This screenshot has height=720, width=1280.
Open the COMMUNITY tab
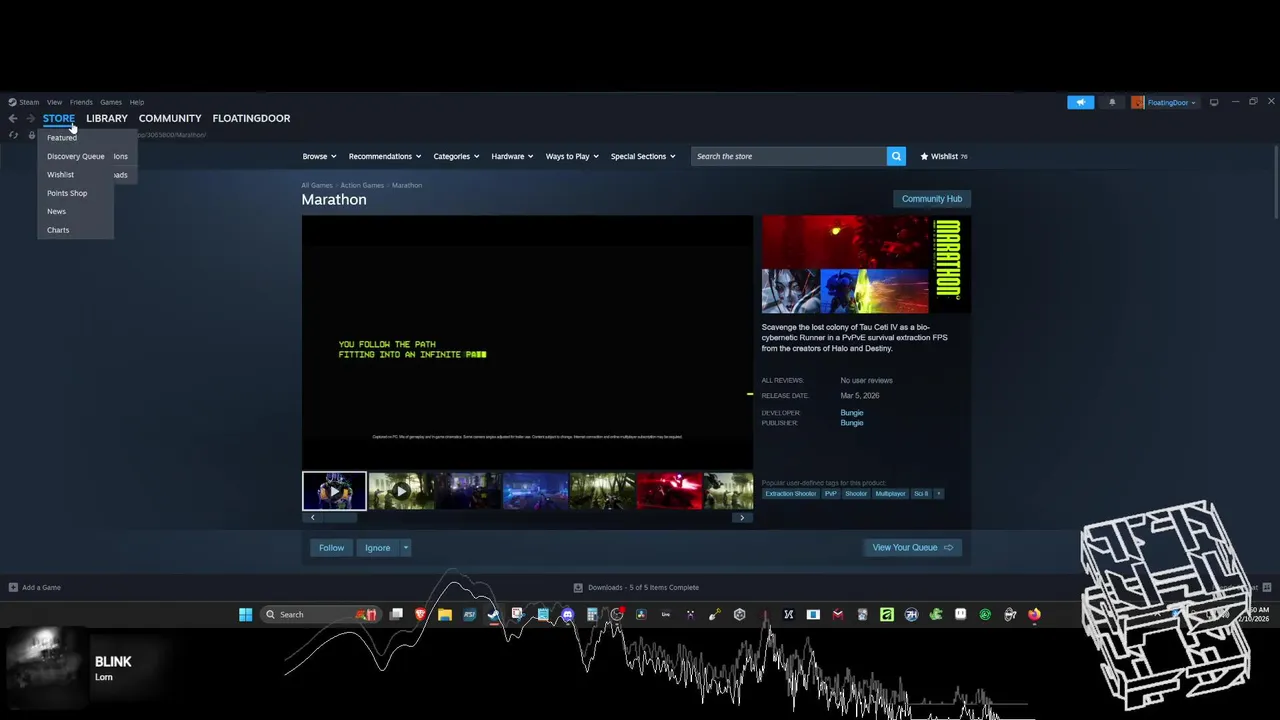tap(170, 118)
